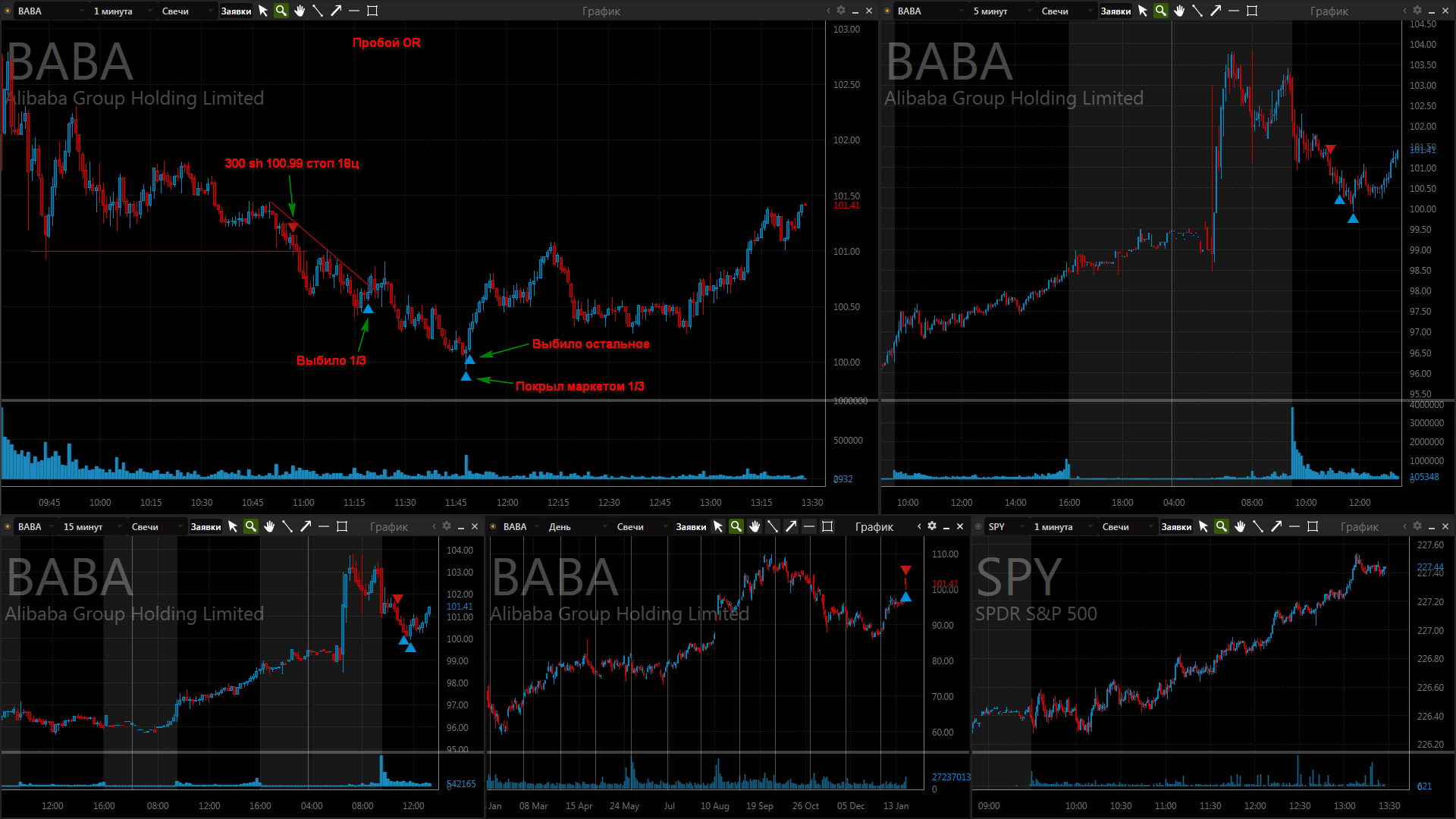Toggle link indicator dot of 1-minute BABA chart
Image resolution: width=1456 pixels, height=819 pixels.
coord(8,11)
